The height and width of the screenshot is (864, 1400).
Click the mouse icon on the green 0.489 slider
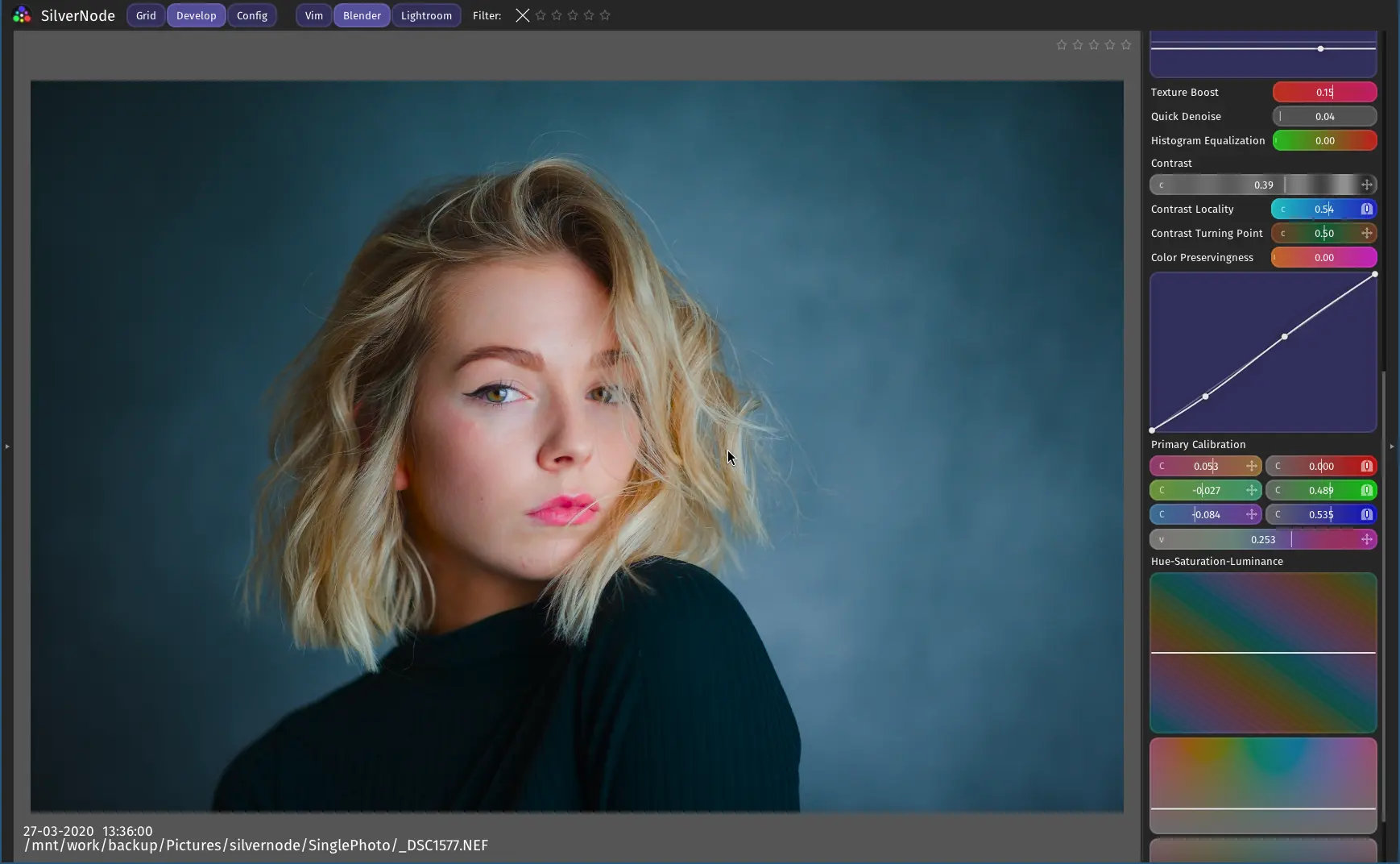coord(1367,491)
